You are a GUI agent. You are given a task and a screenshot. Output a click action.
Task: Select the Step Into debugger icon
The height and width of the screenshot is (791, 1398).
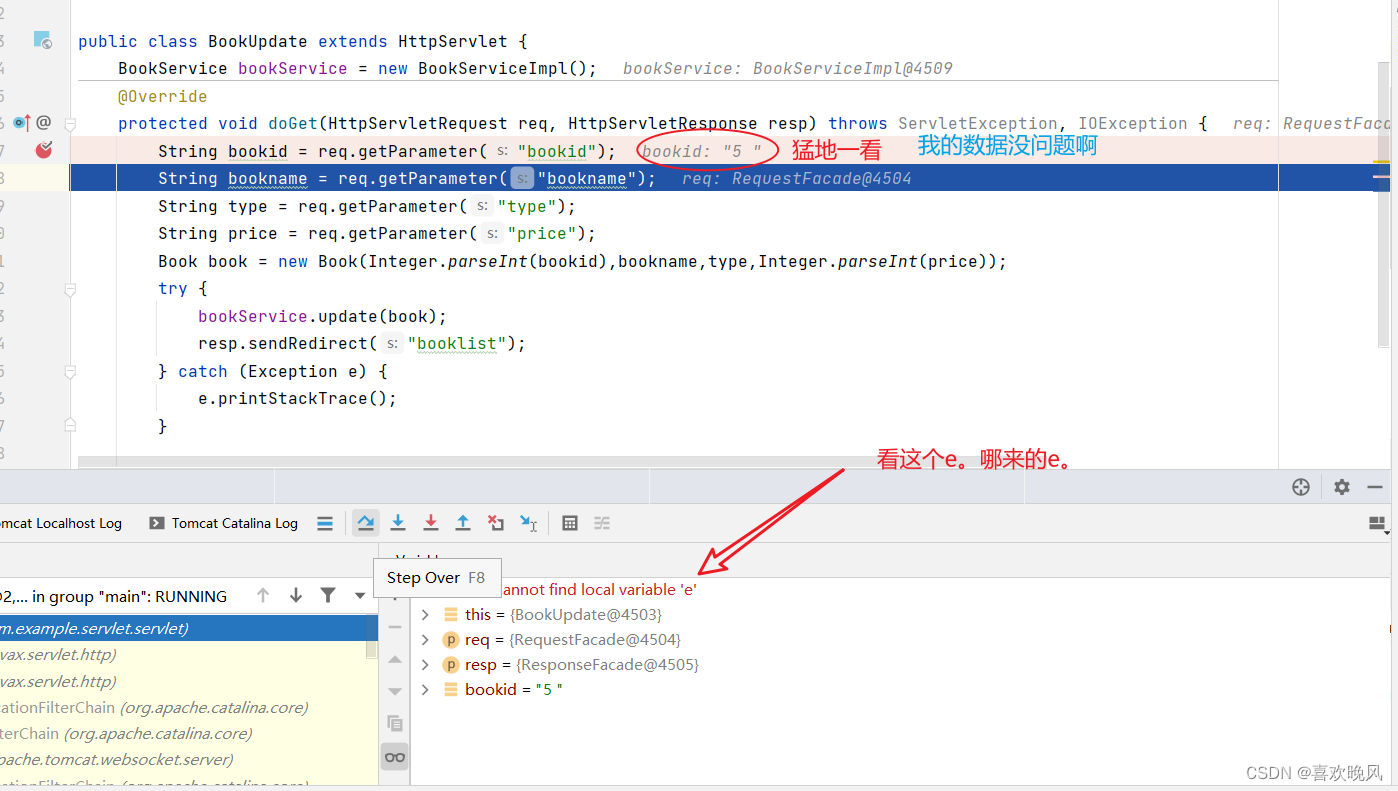coord(398,522)
